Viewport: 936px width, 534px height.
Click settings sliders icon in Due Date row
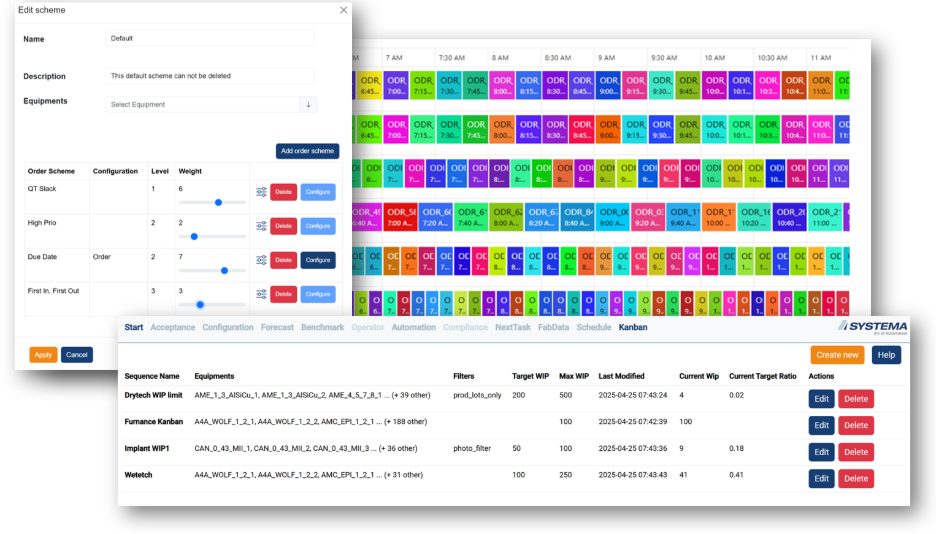click(x=261, y=260)
